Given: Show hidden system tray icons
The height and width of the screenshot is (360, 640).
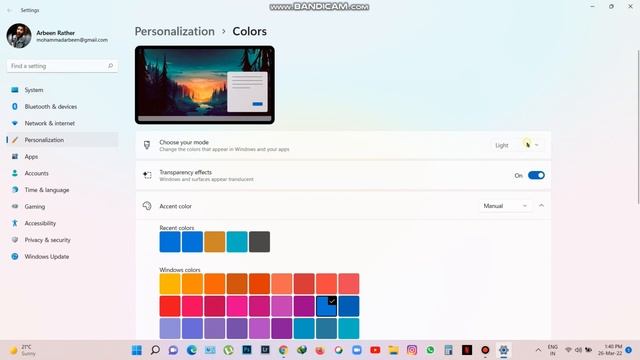Looking at the screenshot, I should click(538, 350).
